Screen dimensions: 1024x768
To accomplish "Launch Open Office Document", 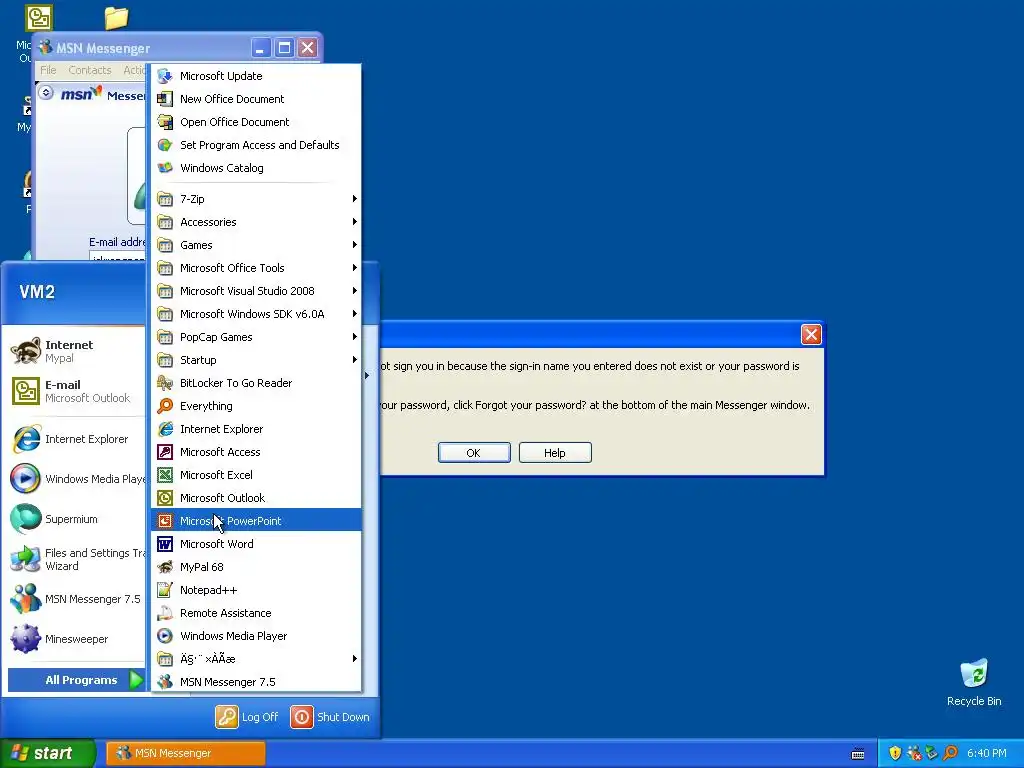I will pos(256,122).
